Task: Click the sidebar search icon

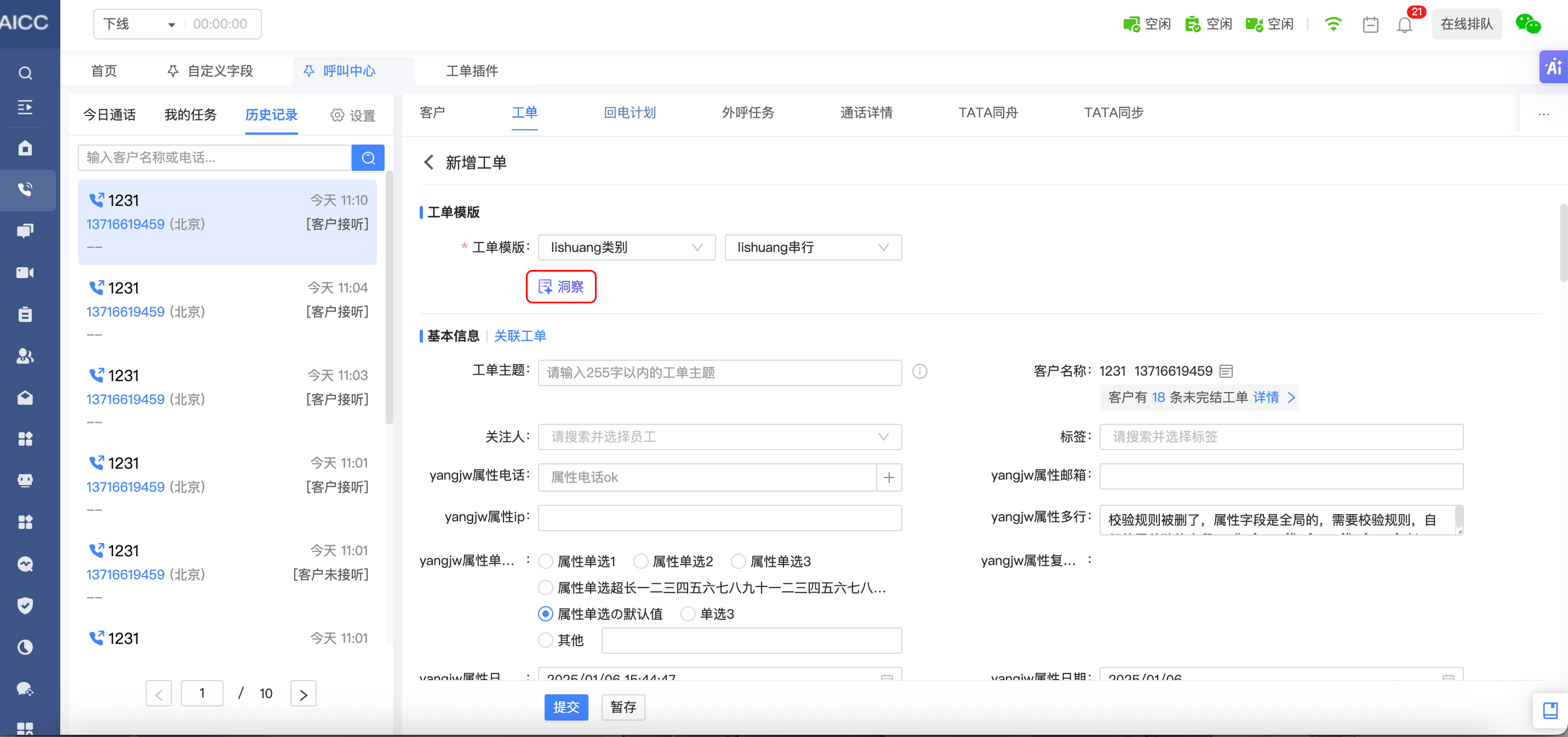Action: (25, 73)
